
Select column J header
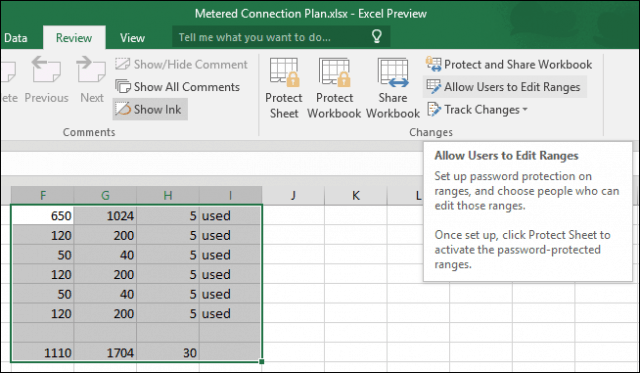(x=293, y=195)
